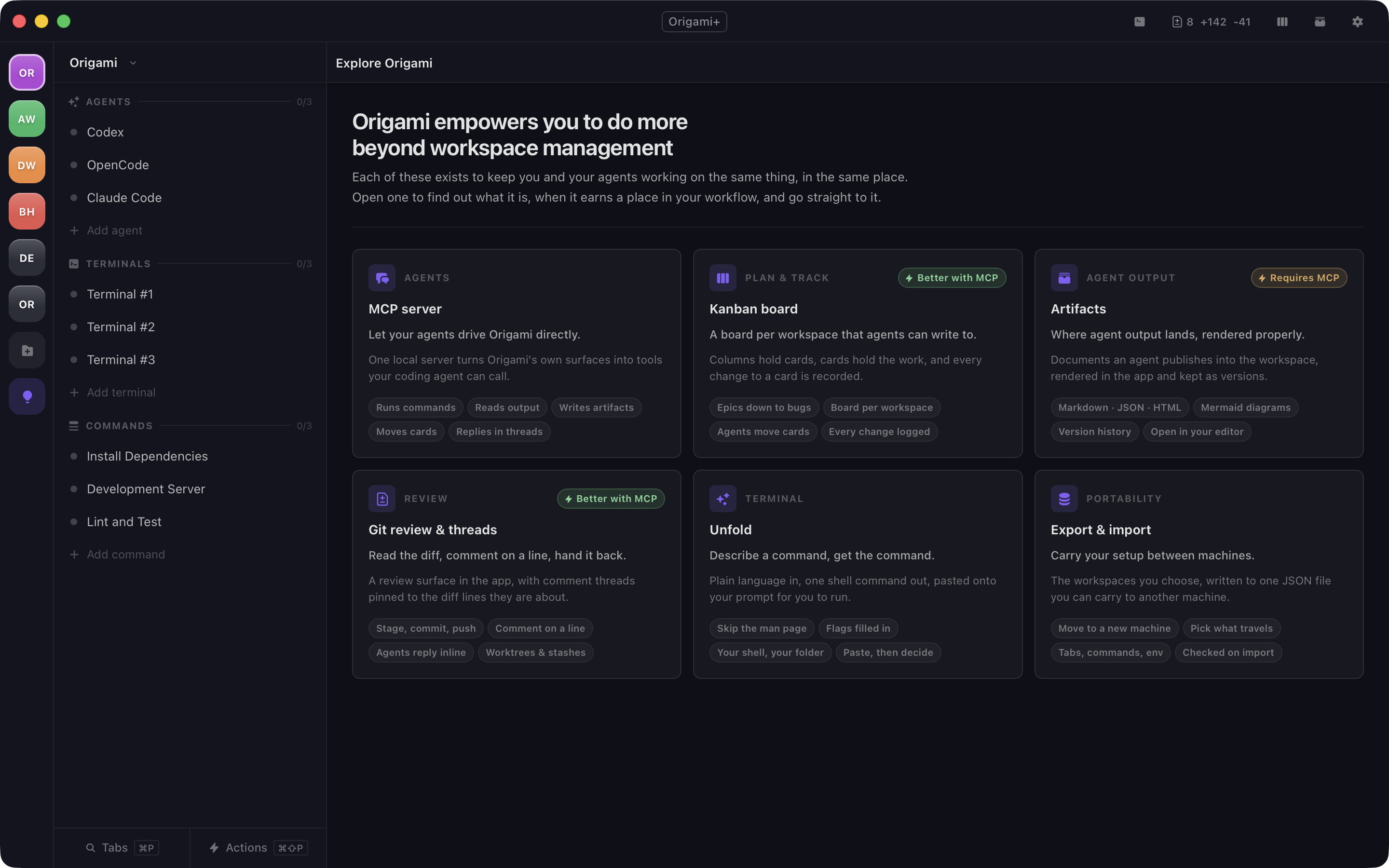Click the Agents section sparkle icon

[x=73, y=102]
